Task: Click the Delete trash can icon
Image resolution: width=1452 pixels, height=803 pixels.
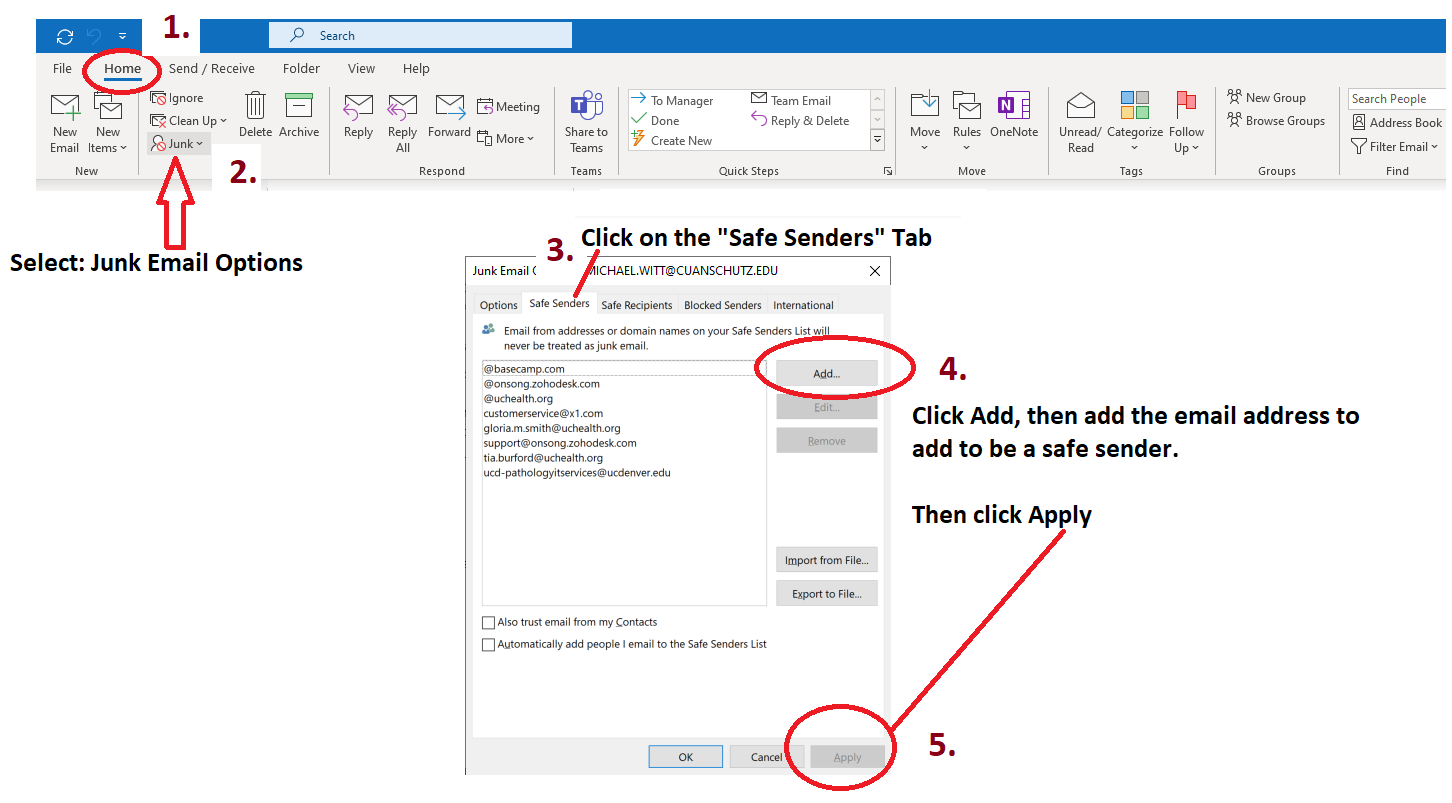Action: click(x=255, y=106)
